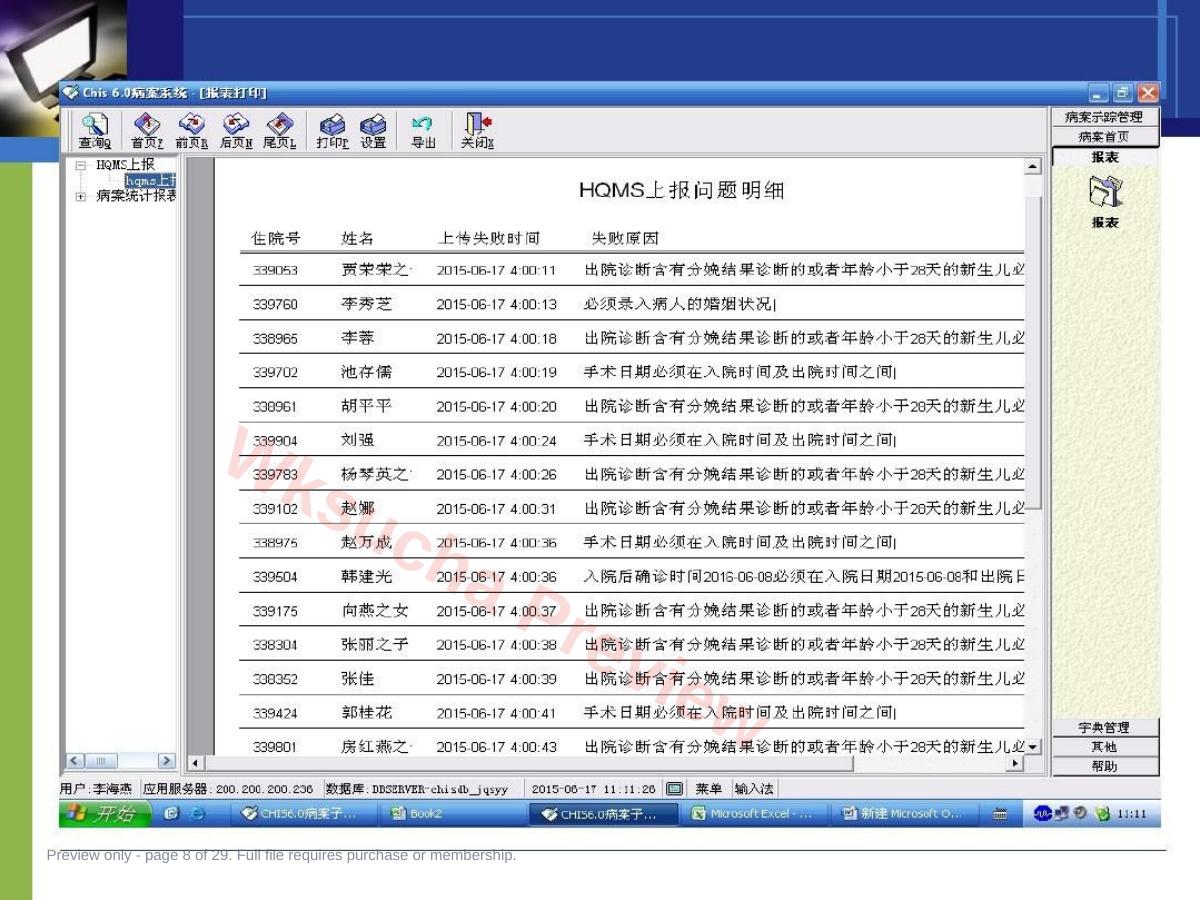Click the report's horizontal scrollbar right arrow

click(x=1016, y=764)
